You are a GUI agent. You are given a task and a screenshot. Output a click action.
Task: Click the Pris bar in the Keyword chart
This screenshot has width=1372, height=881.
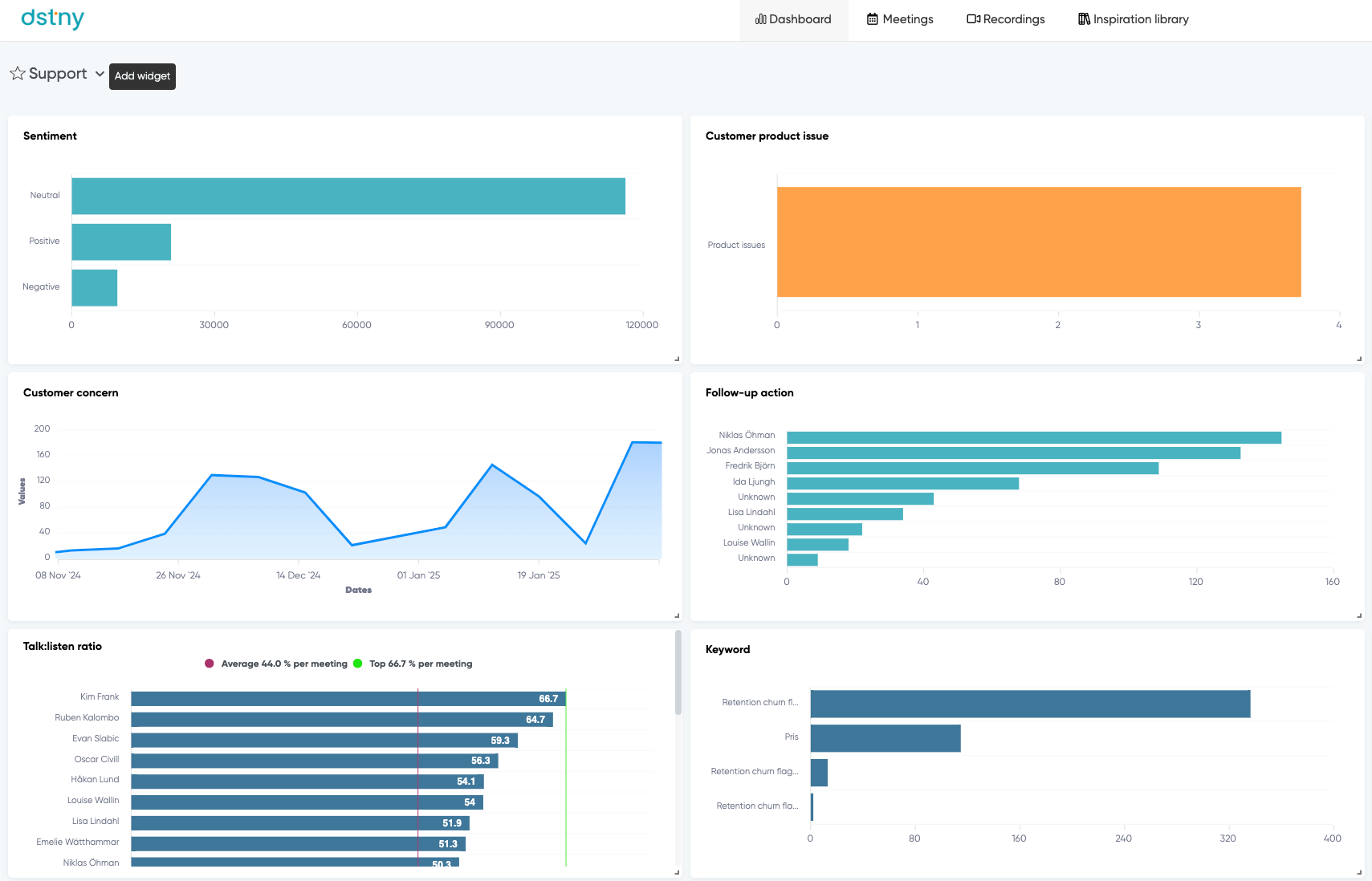pos(885,738)
